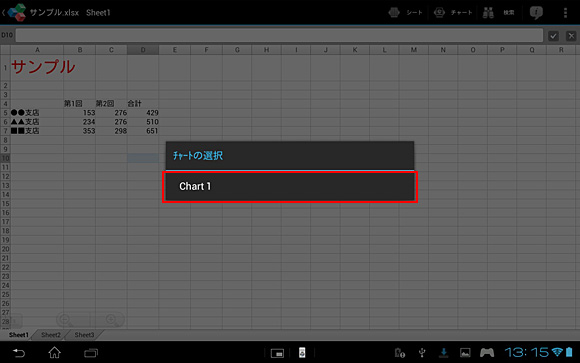
Task: Tap the Wi-Fi status icon
Action: pos(557,352)
